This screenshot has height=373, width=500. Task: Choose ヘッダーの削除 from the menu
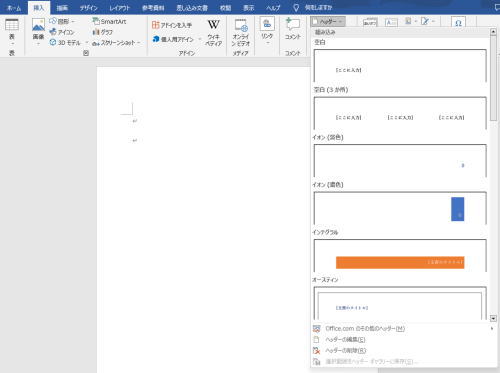coord(345,350)
